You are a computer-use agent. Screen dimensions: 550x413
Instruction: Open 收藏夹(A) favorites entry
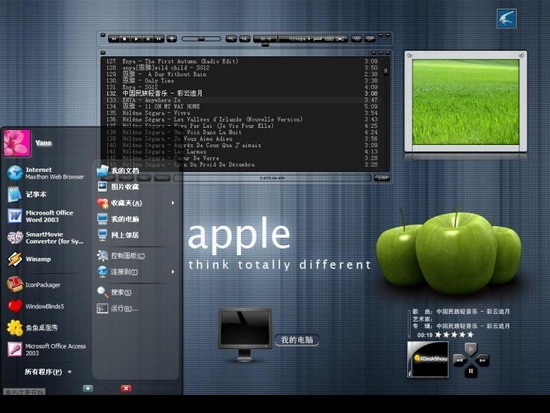120,203
